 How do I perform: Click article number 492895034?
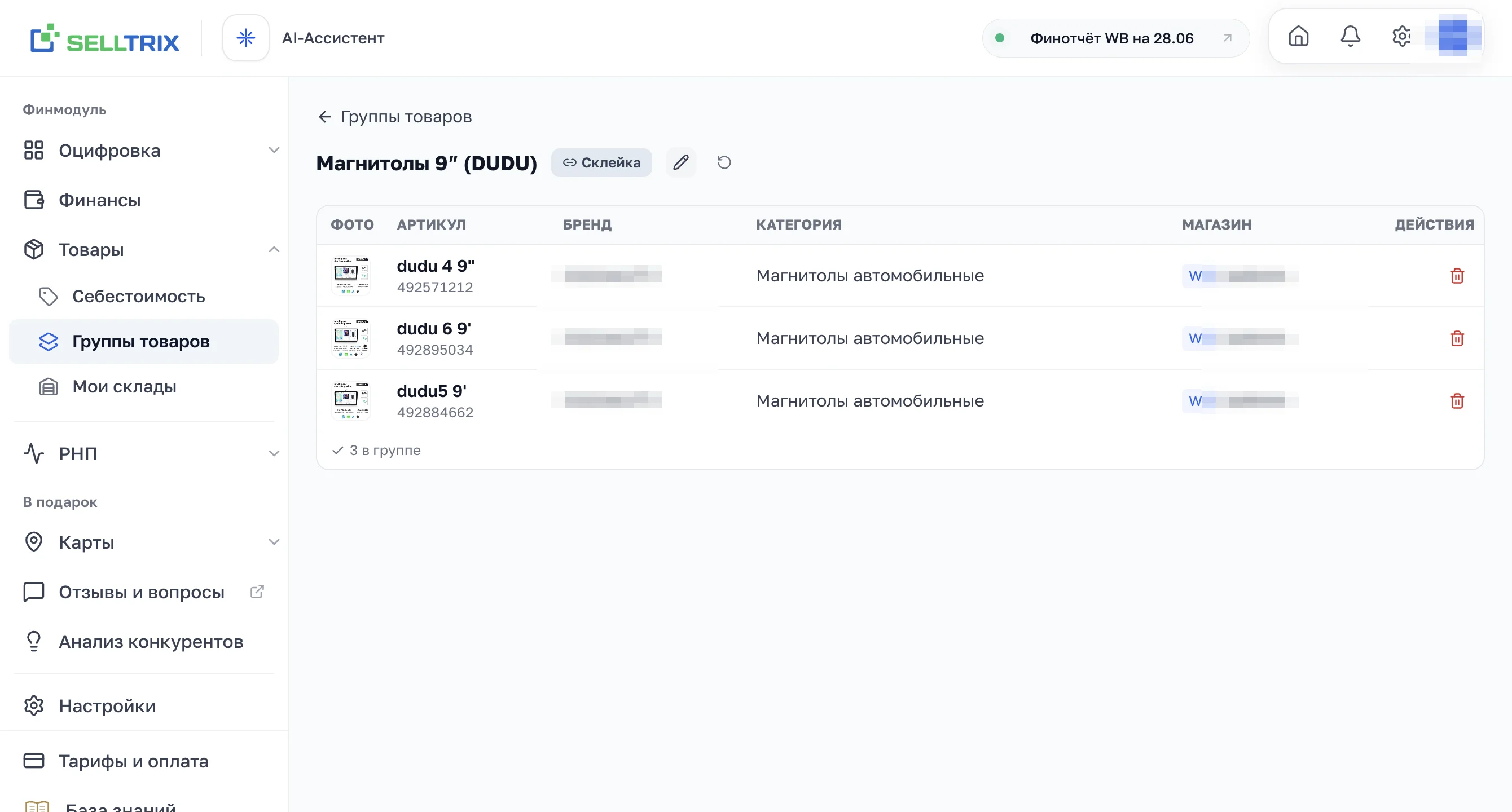click(x=435, y=350)
